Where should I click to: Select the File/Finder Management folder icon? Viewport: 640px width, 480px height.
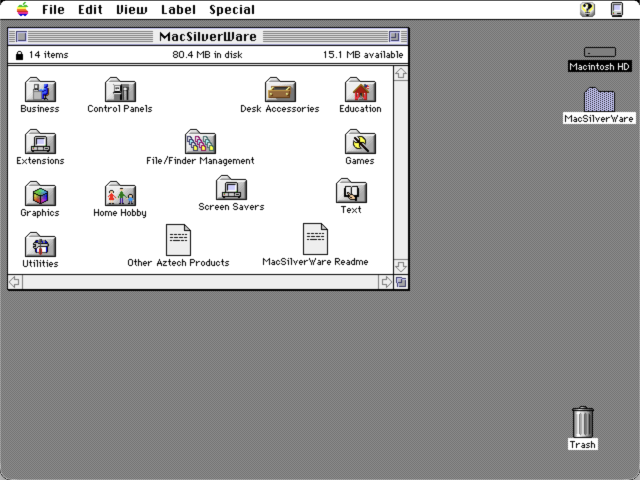200,141
